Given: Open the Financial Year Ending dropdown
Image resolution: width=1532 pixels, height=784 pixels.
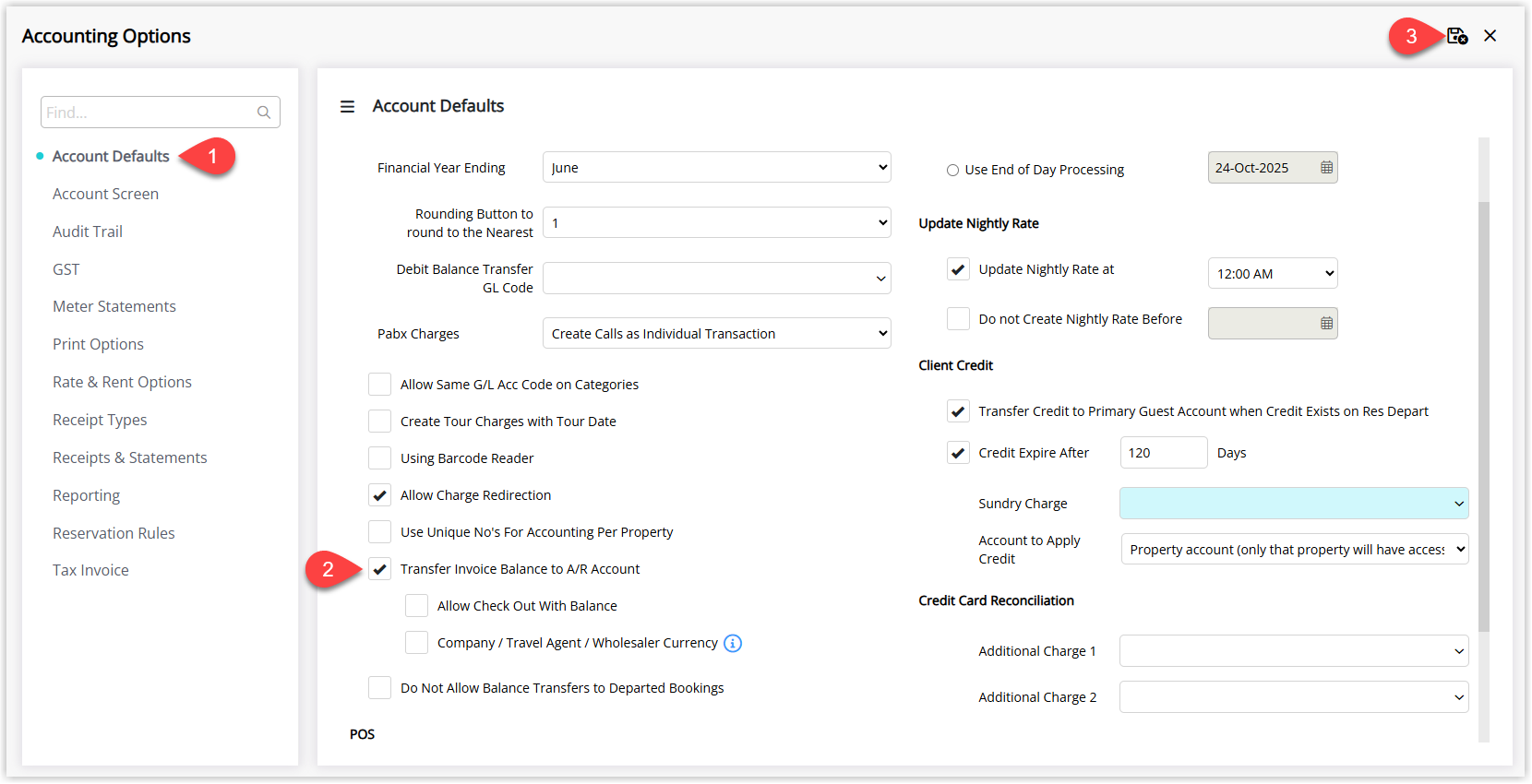Looking at the screenshot, I should point(717,167).
